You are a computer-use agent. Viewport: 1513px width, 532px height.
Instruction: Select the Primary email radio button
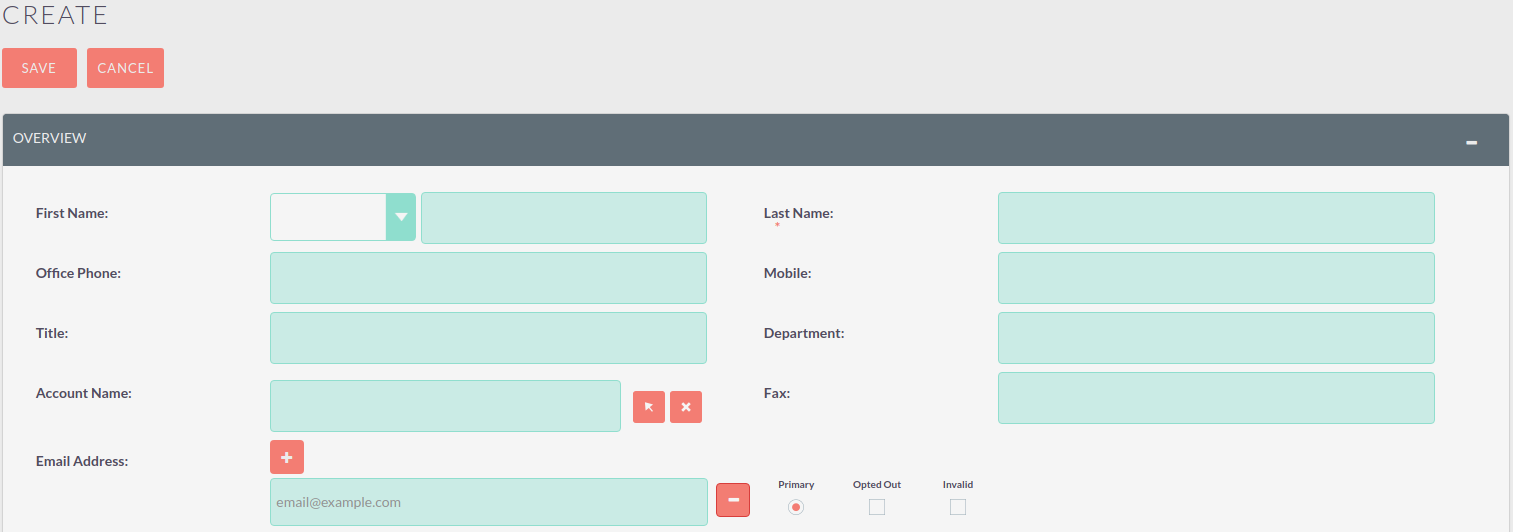point(796,507)
